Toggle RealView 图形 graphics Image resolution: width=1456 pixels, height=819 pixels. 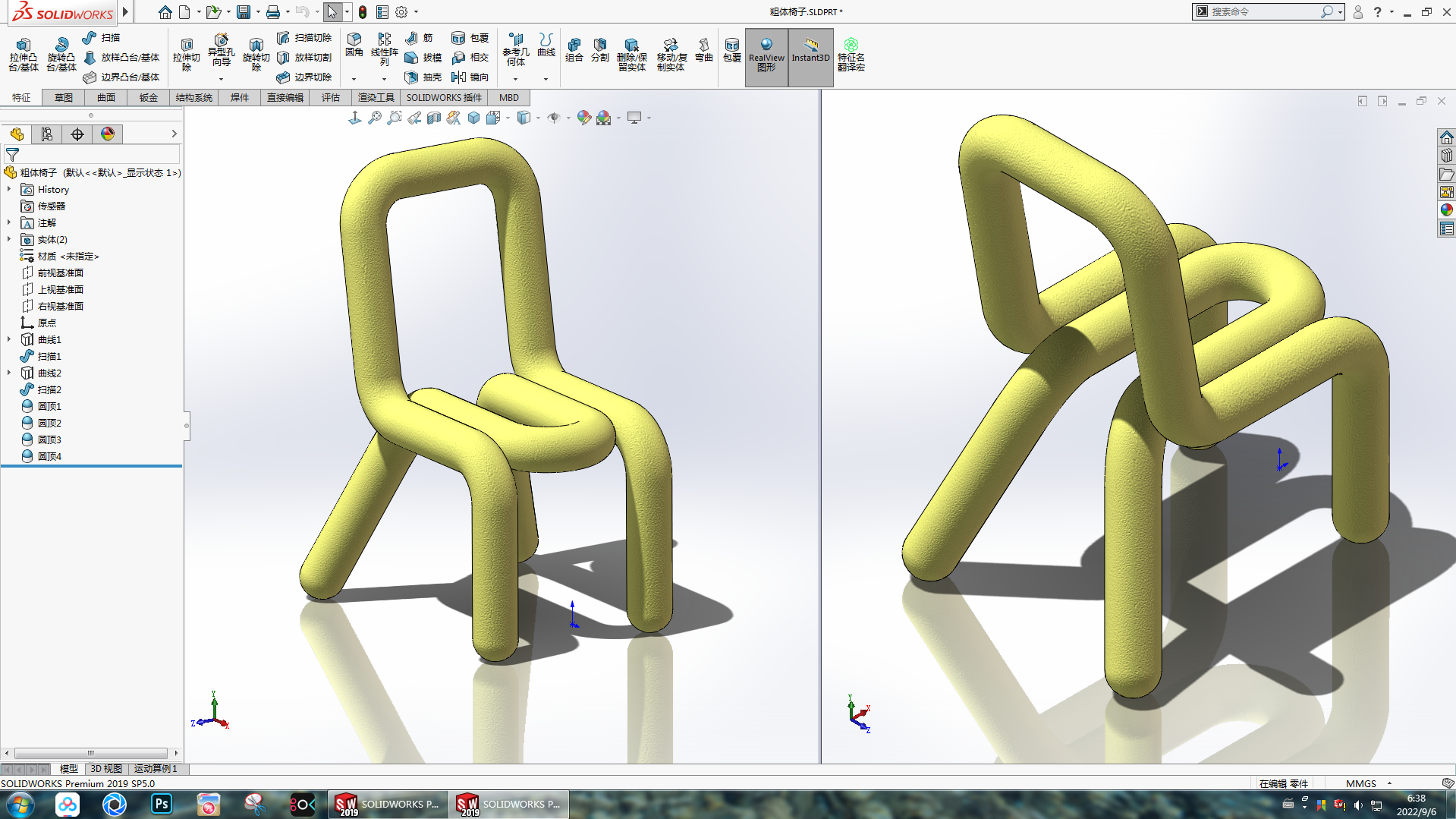point(766,57)
